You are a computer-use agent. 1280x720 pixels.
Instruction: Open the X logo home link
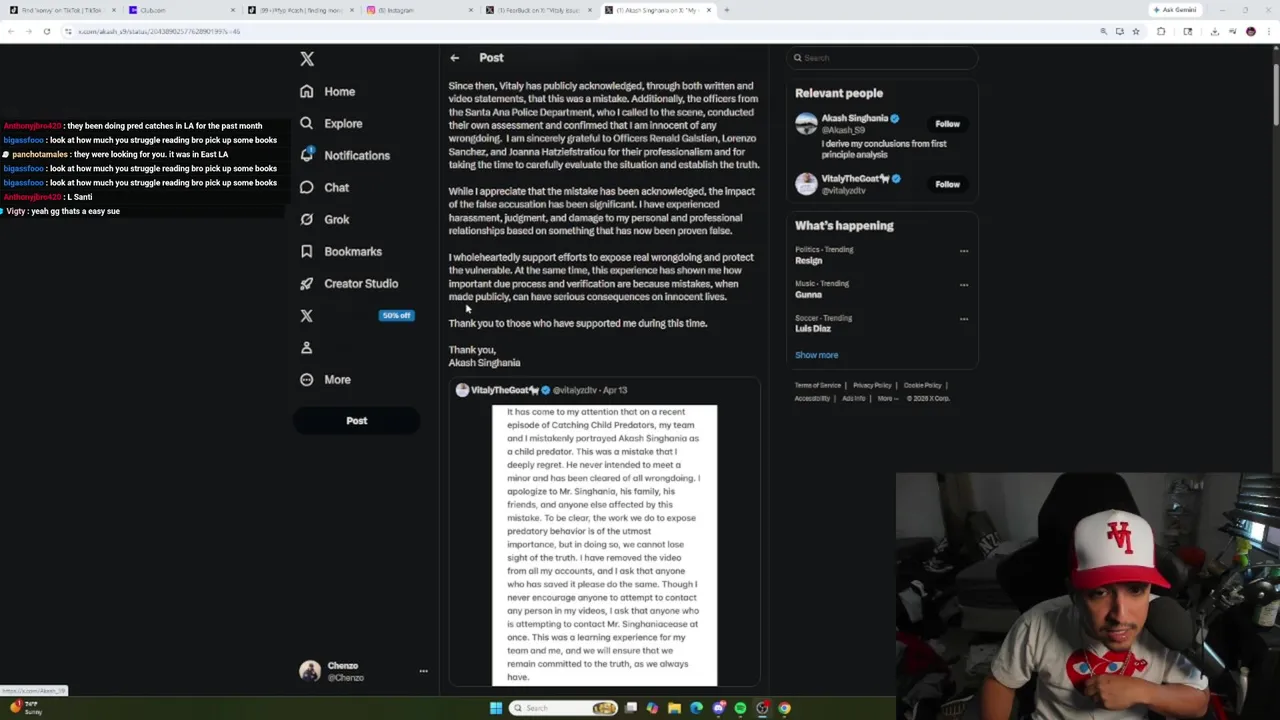(307, 59)
